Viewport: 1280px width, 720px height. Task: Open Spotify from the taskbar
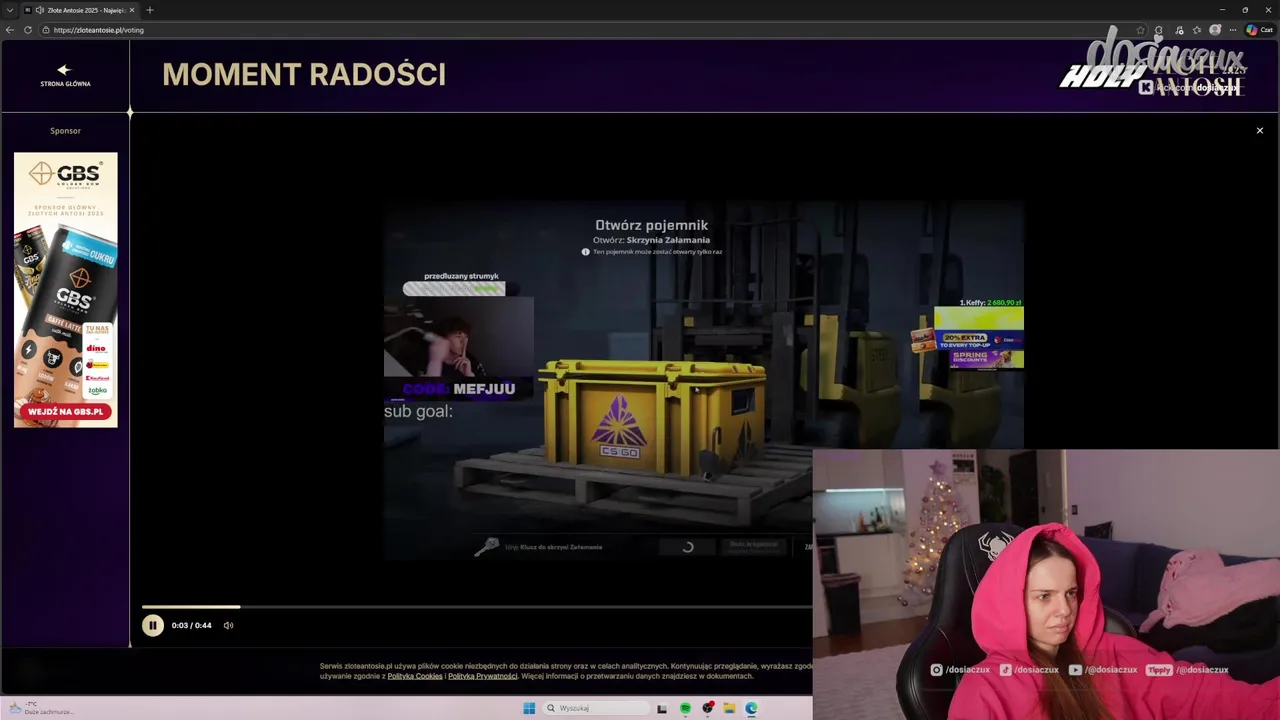pos(685,708)
